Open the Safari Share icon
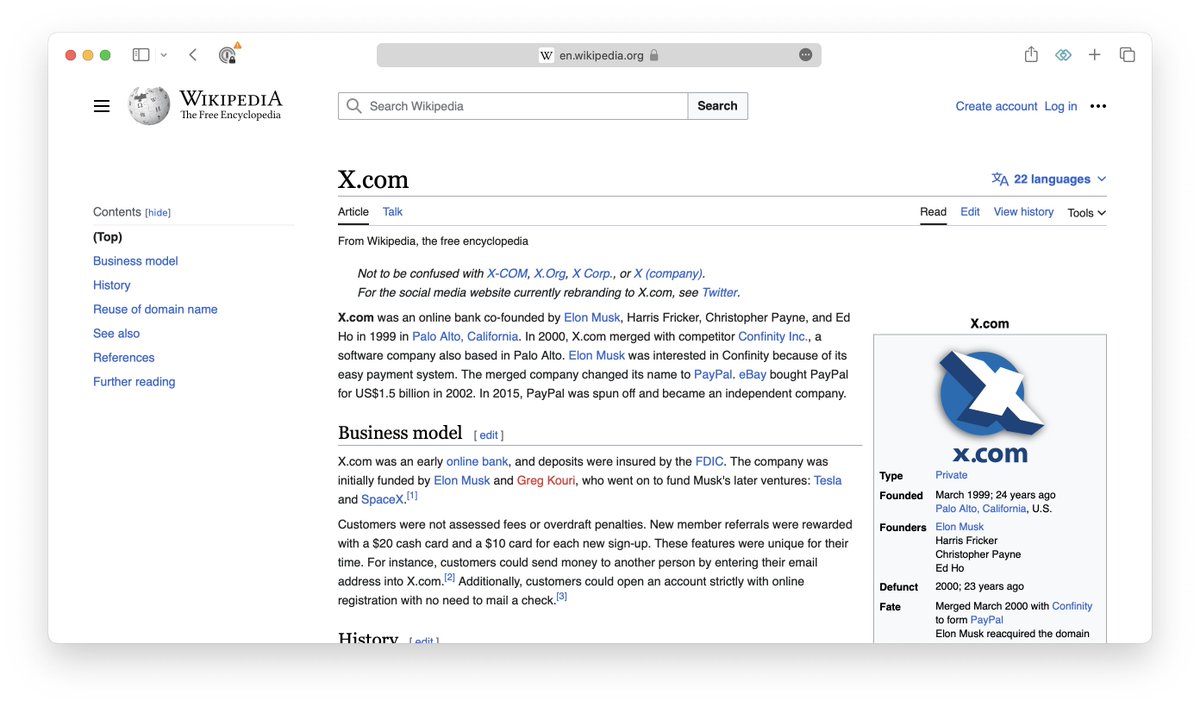Screen dimensions: 1200x707 1031,55
